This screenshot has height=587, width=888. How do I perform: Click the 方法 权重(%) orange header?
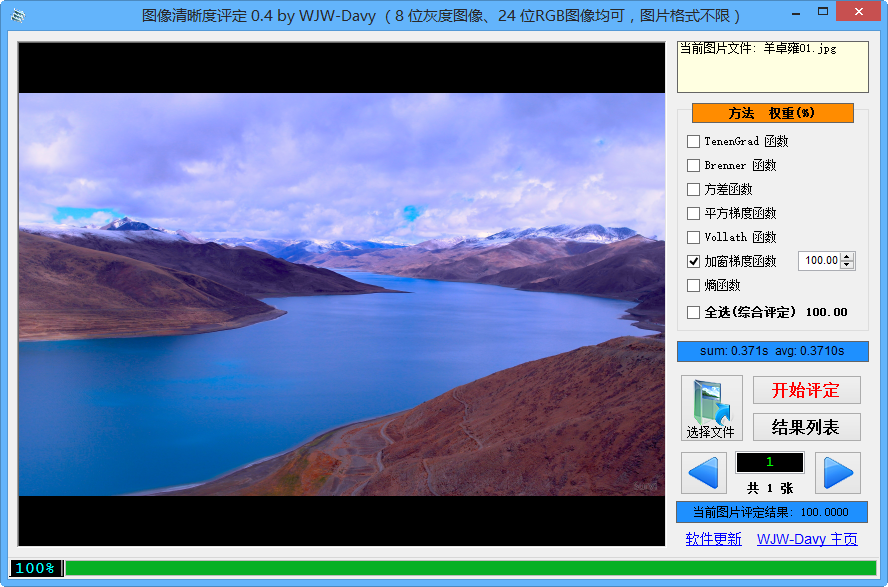click(772, 113)
